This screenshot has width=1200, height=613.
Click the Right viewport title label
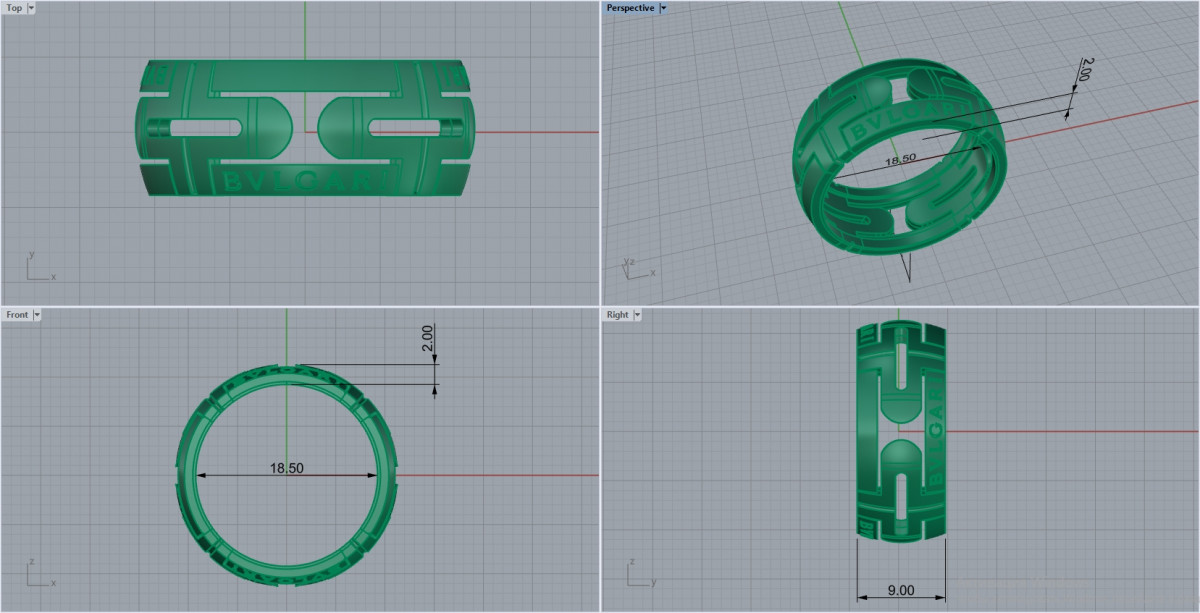pyautogui.click(x=617, y=315)
